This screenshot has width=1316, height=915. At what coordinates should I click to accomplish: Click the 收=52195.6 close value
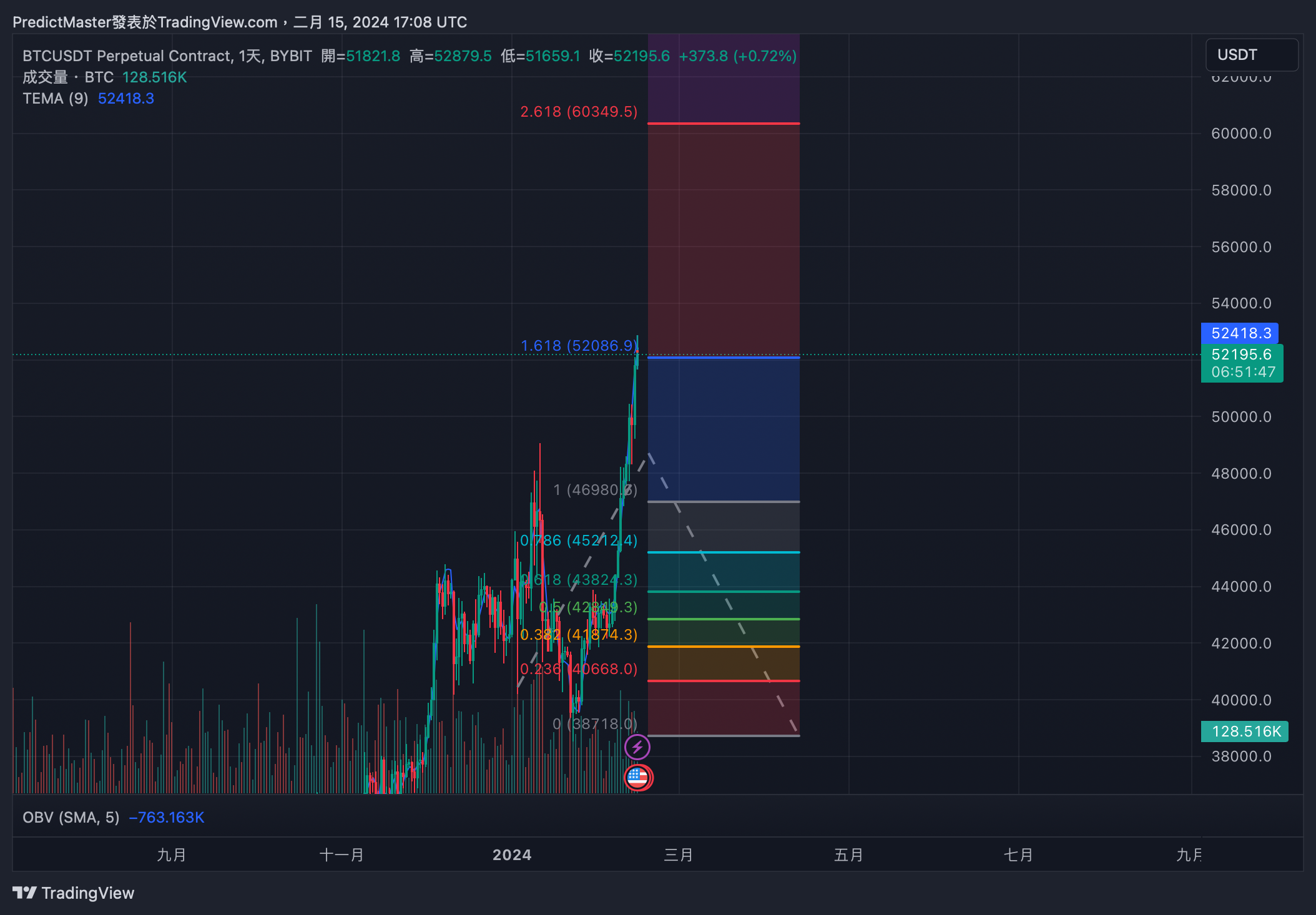point(629,56)
